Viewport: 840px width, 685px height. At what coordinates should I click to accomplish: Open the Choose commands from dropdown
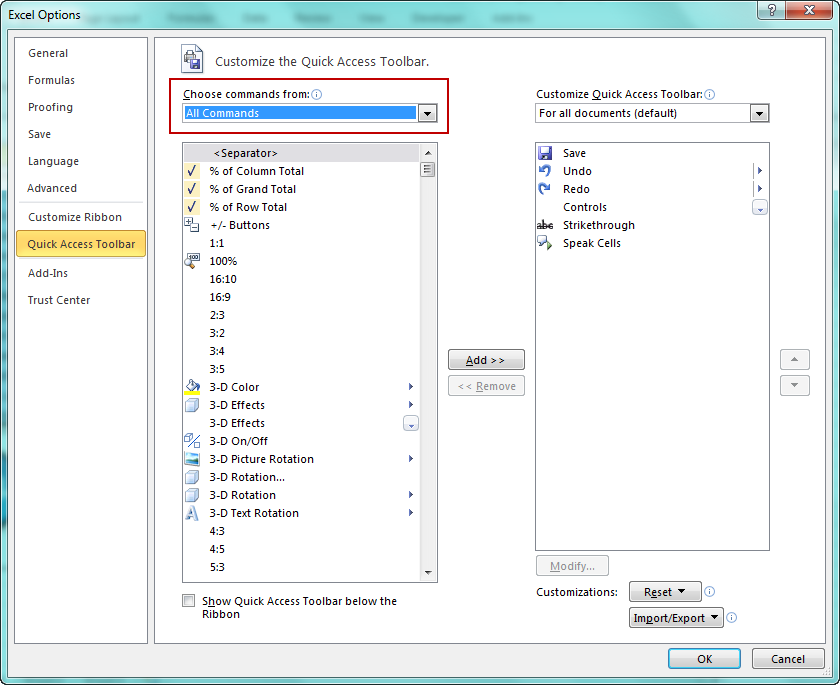tap(427, 113)
